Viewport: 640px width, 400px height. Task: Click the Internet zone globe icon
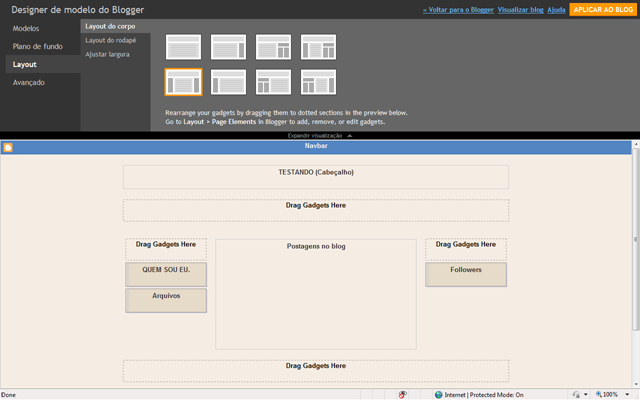[438, 394]
